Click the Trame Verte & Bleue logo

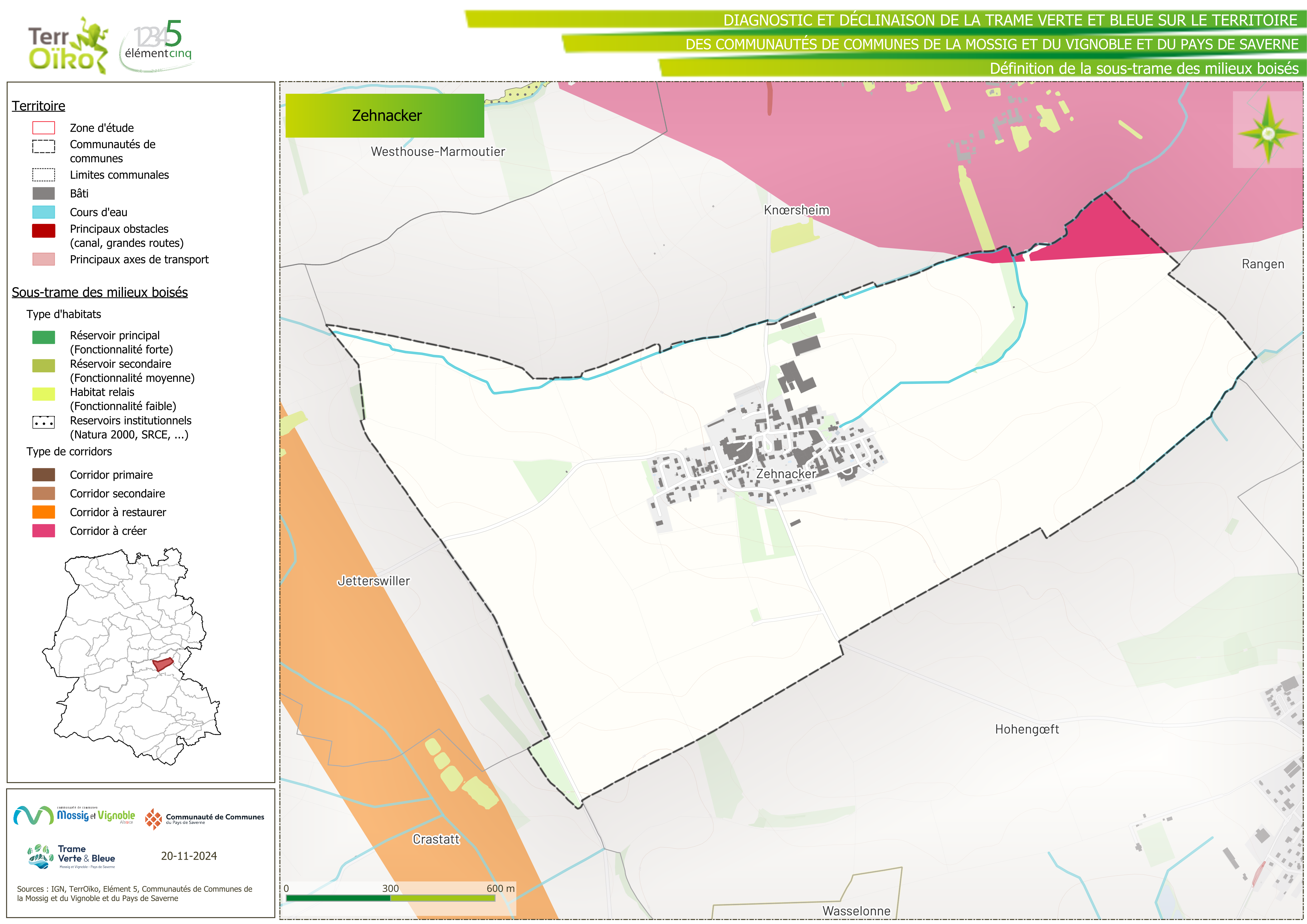[x=71, y=856]
